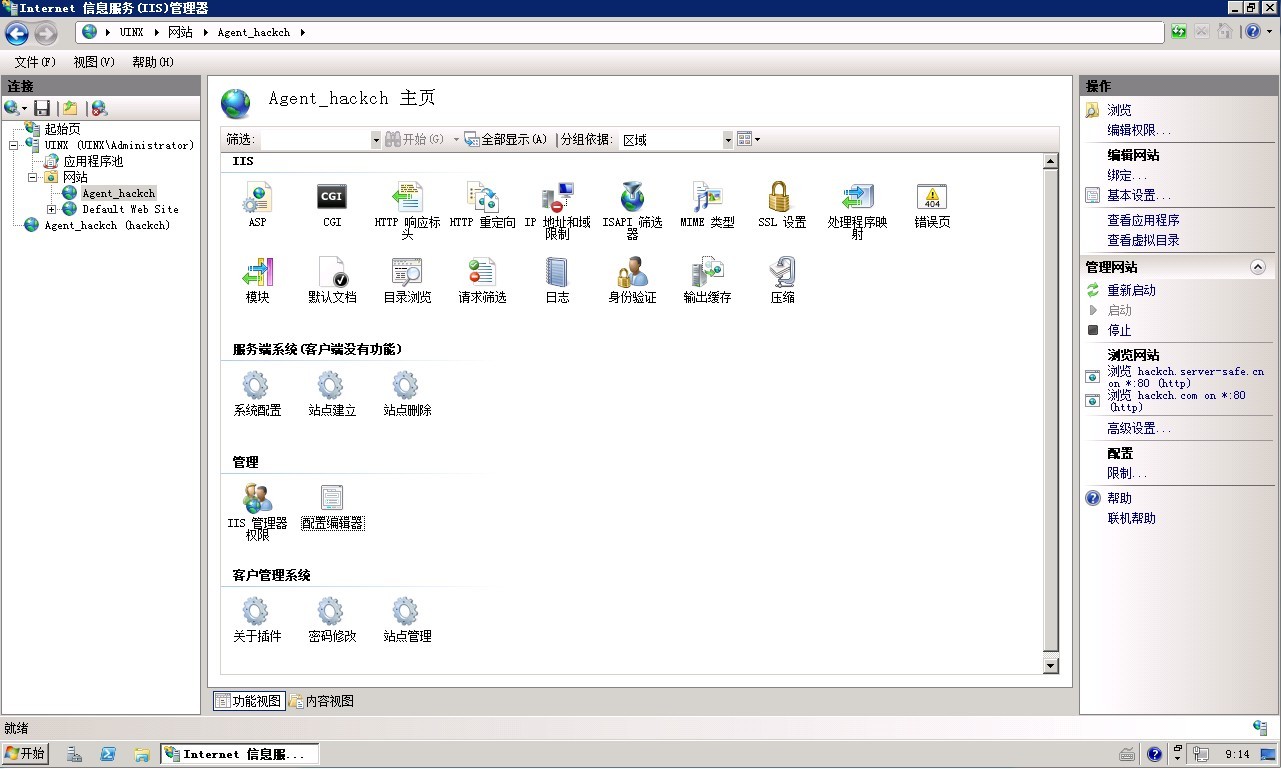Switch to 功能视图 tab

(x=249, y=701)
